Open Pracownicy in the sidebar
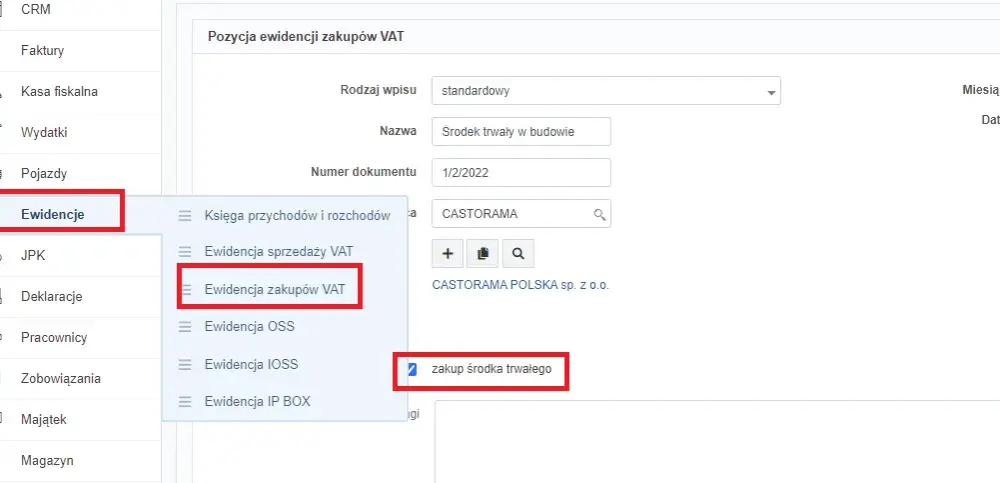Screen dimensions: 1000x483 click(54, 338)
